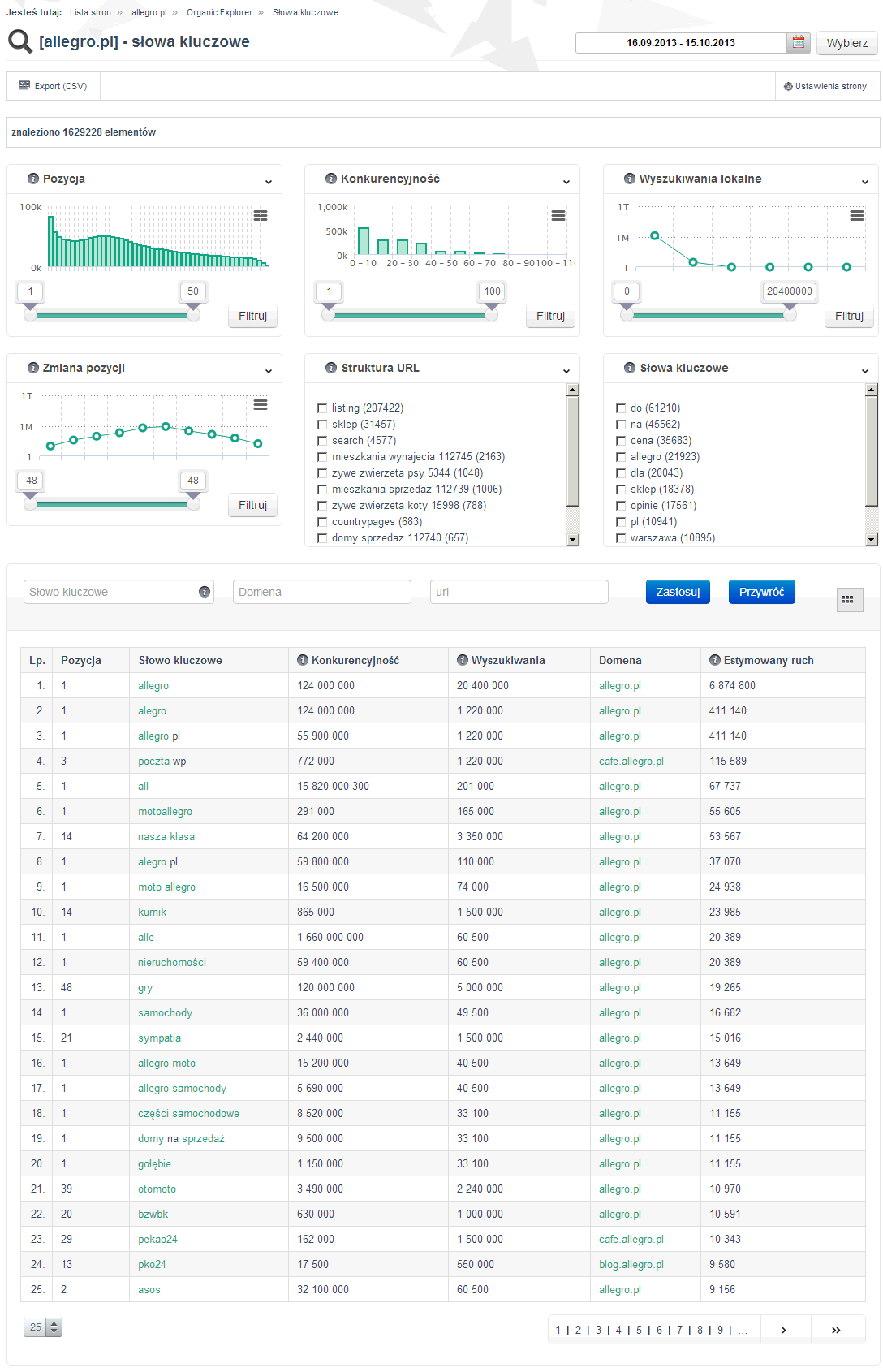Click the Export (CSV) button
The height and width of the screenshot is (1372, 883).
tap(54, 86)
